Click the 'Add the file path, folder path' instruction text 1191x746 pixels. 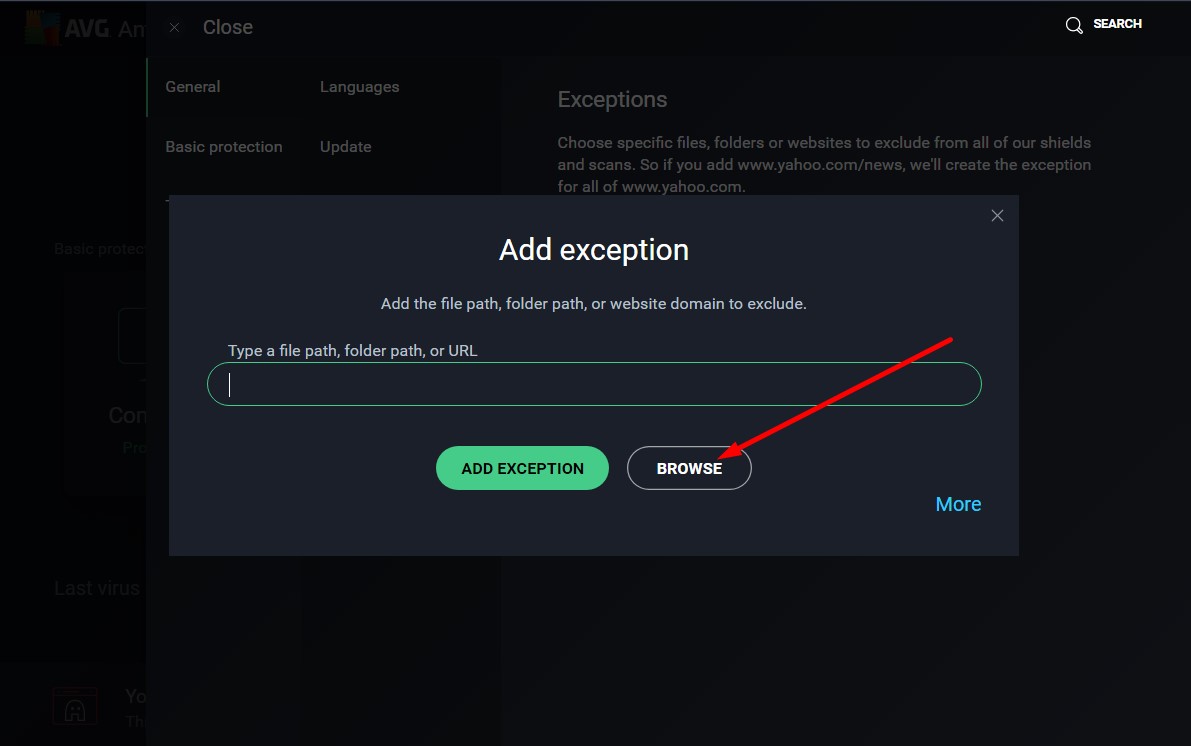click(593, 304)
